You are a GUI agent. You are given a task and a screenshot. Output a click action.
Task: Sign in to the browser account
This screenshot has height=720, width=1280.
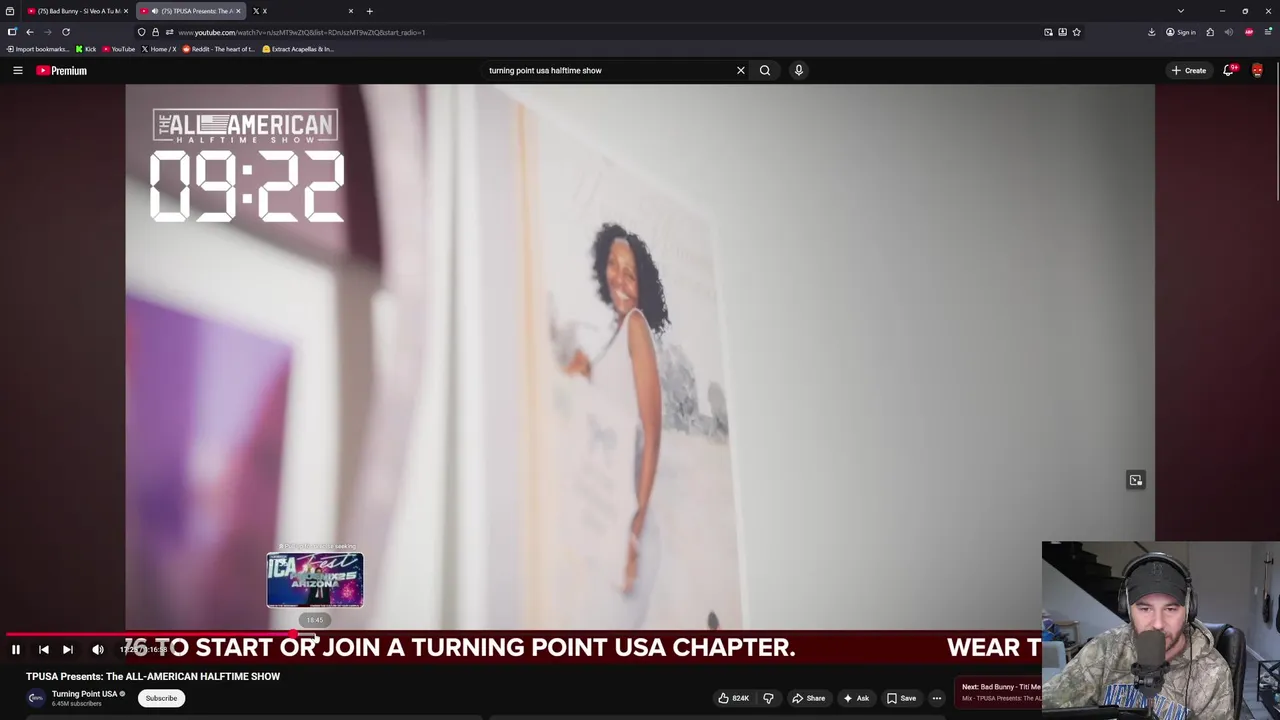click(1180, 32)
